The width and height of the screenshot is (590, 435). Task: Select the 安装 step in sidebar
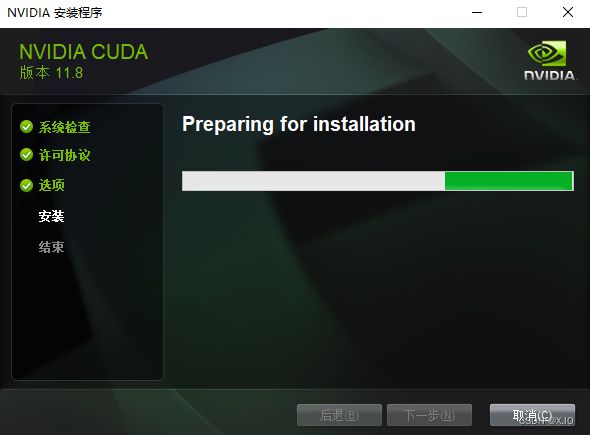(52, 216)
